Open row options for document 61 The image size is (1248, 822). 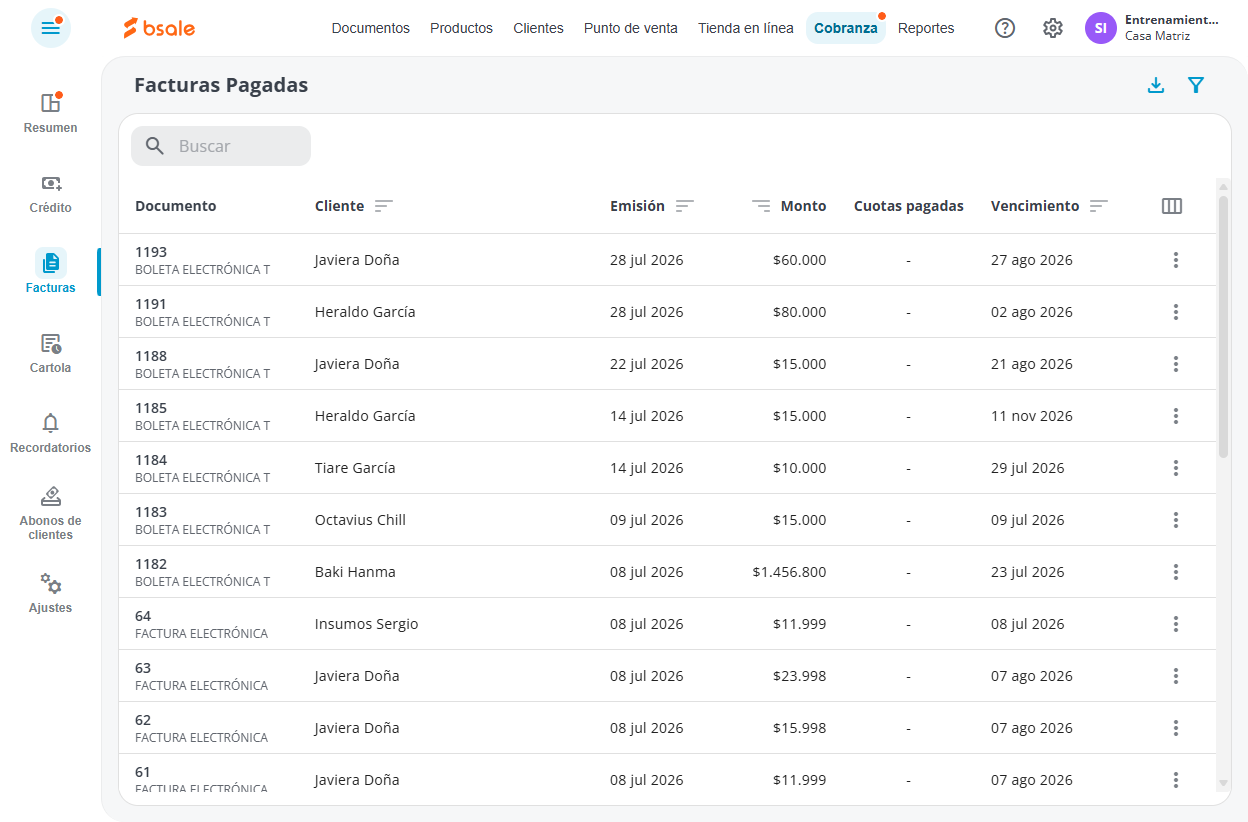(1176, 780)
